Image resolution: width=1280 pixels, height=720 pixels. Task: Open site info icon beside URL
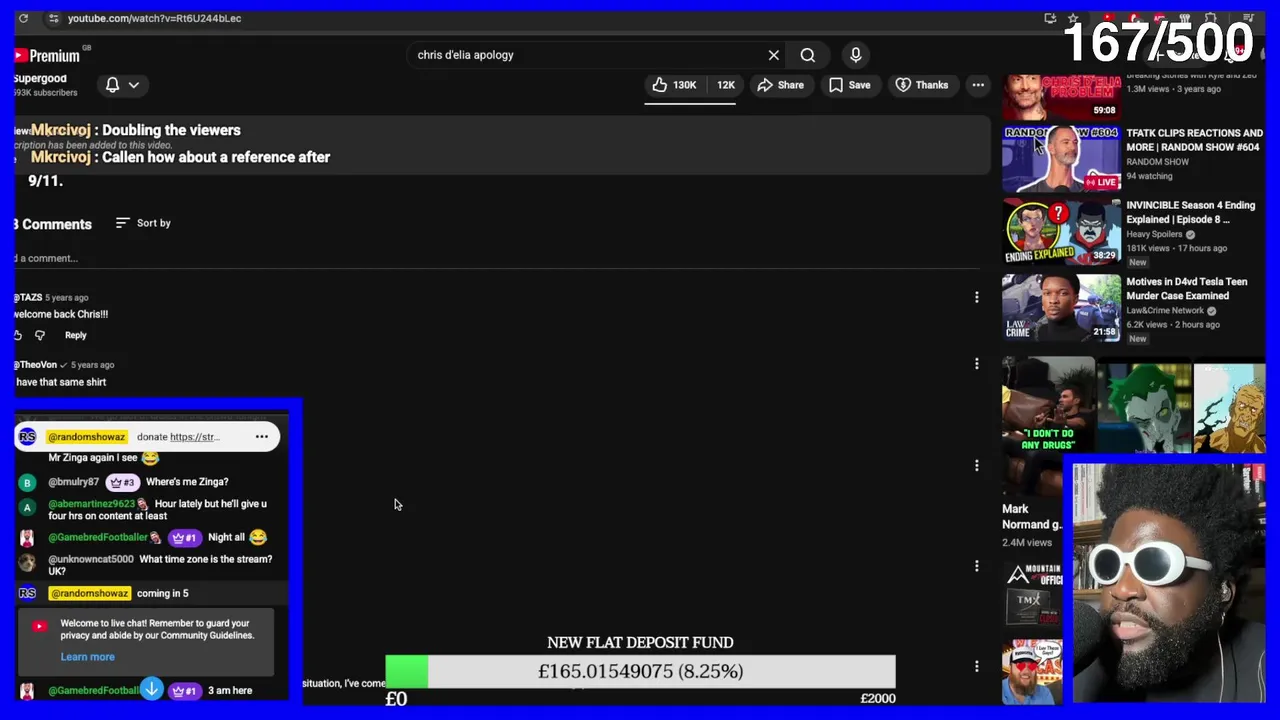click(53, 18)
